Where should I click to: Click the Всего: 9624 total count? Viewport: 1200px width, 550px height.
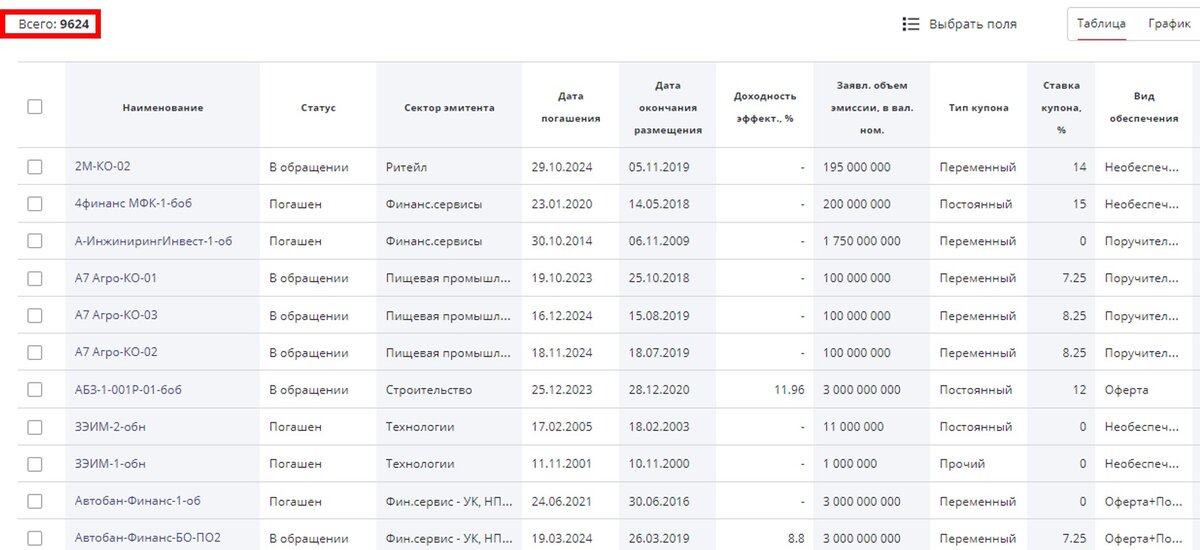click(x=54, y=23)
